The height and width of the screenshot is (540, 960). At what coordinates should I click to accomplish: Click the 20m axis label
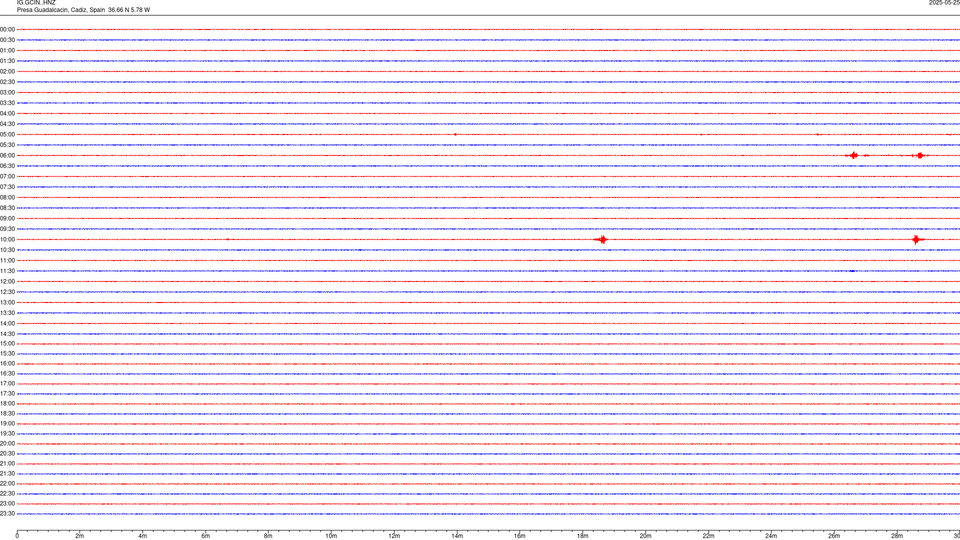point(645,536)
